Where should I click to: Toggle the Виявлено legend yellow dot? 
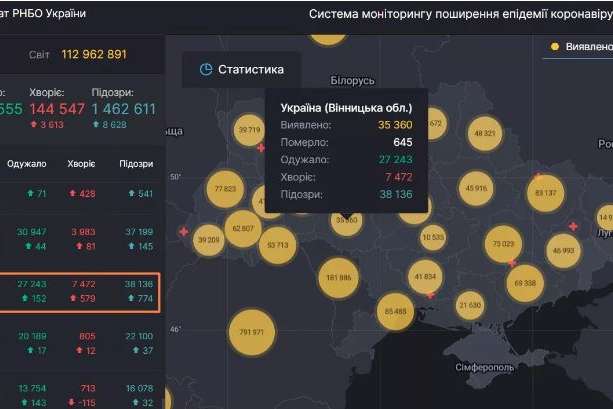pos(553,47)
